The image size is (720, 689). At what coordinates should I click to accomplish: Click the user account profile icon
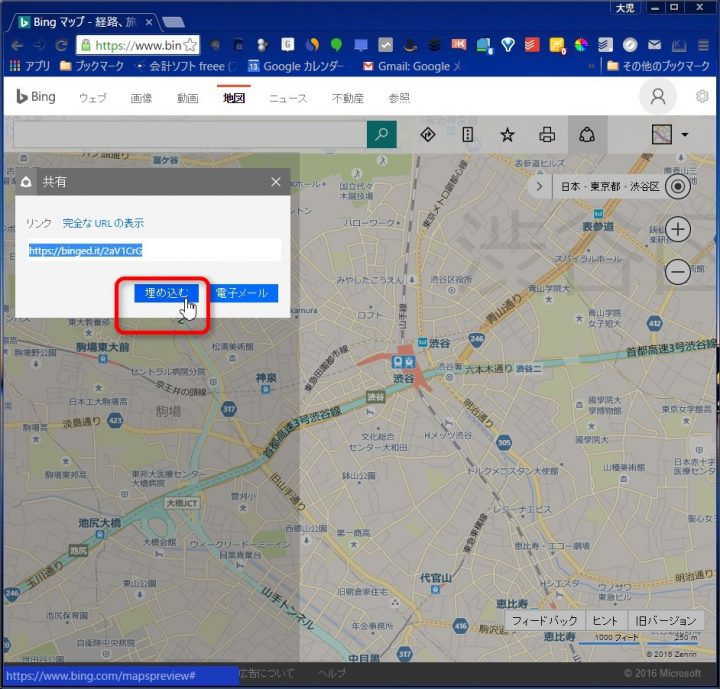[x=658, y=96]
